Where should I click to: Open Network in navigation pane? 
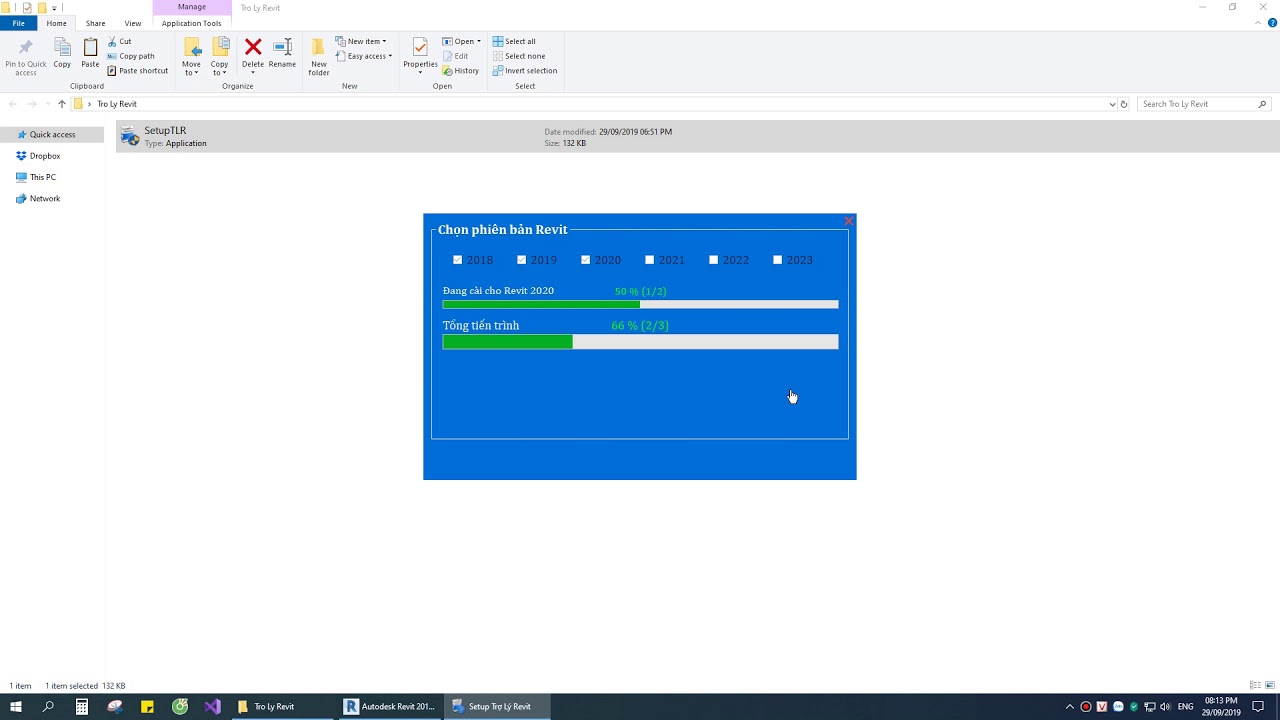[45, 199]
